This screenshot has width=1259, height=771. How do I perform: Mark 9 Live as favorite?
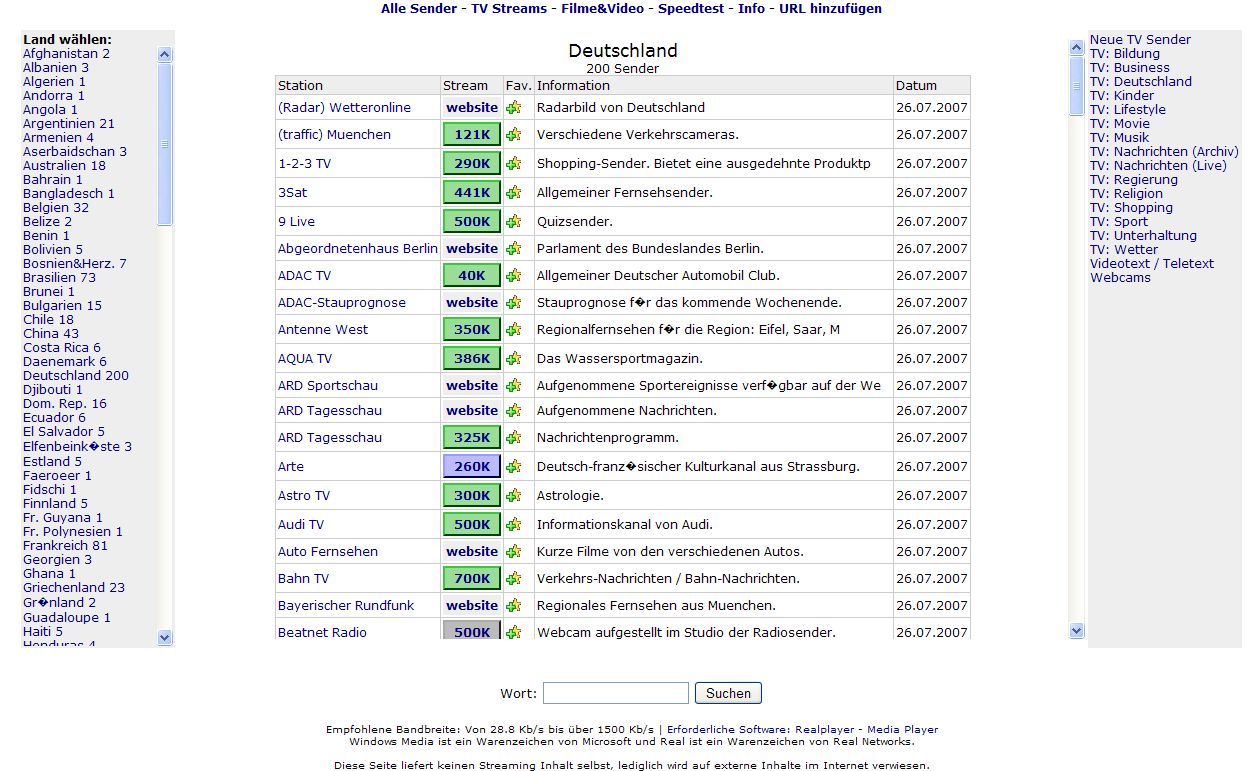click(x=514, y=222)
